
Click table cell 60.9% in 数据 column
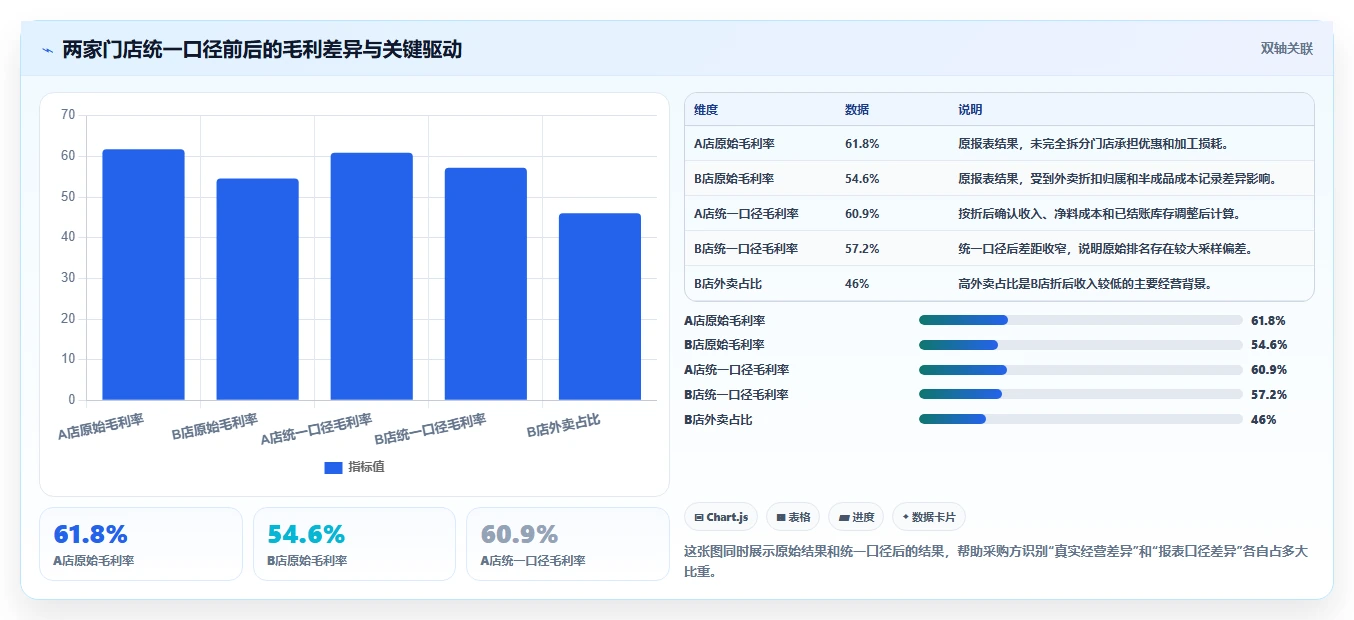coord(862,214)
